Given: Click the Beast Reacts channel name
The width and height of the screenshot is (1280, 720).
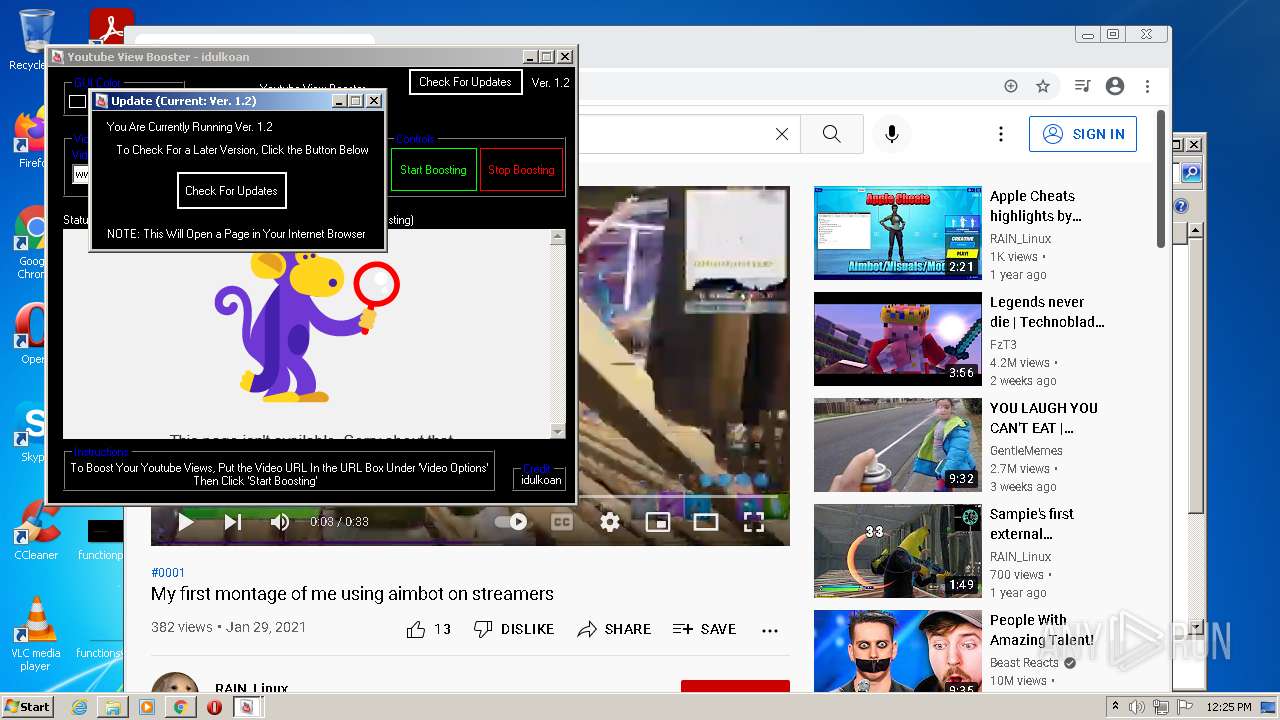Looking at the screenshot, I should [1024, 663].
